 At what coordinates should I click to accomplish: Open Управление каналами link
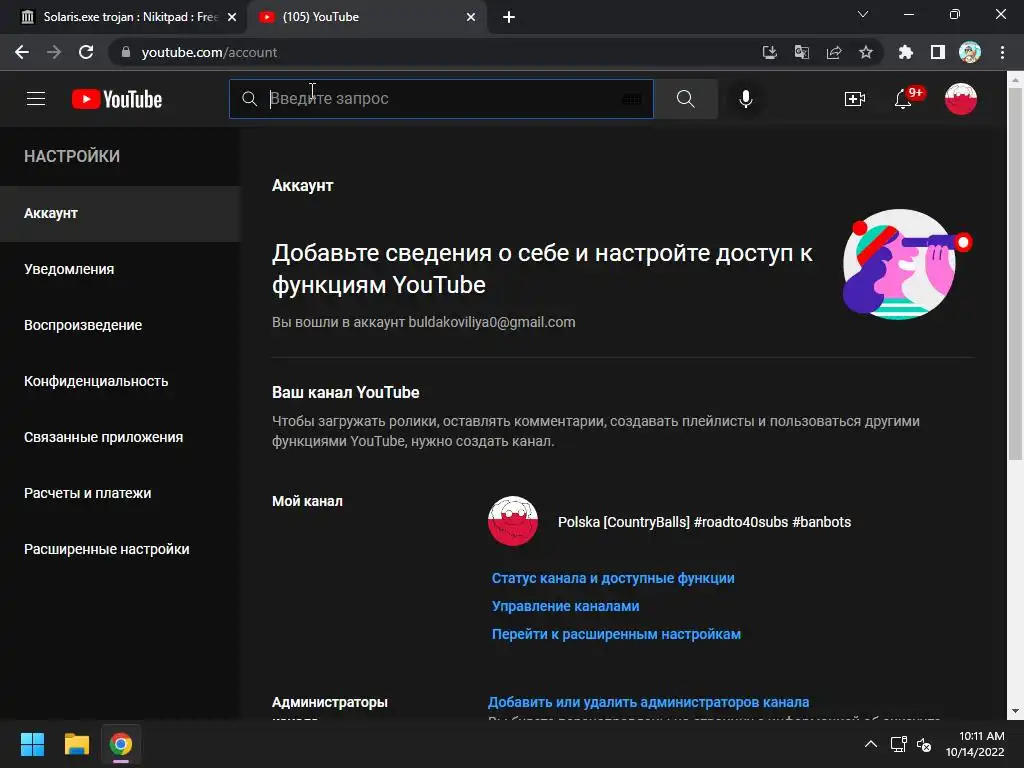pos(566,606)
